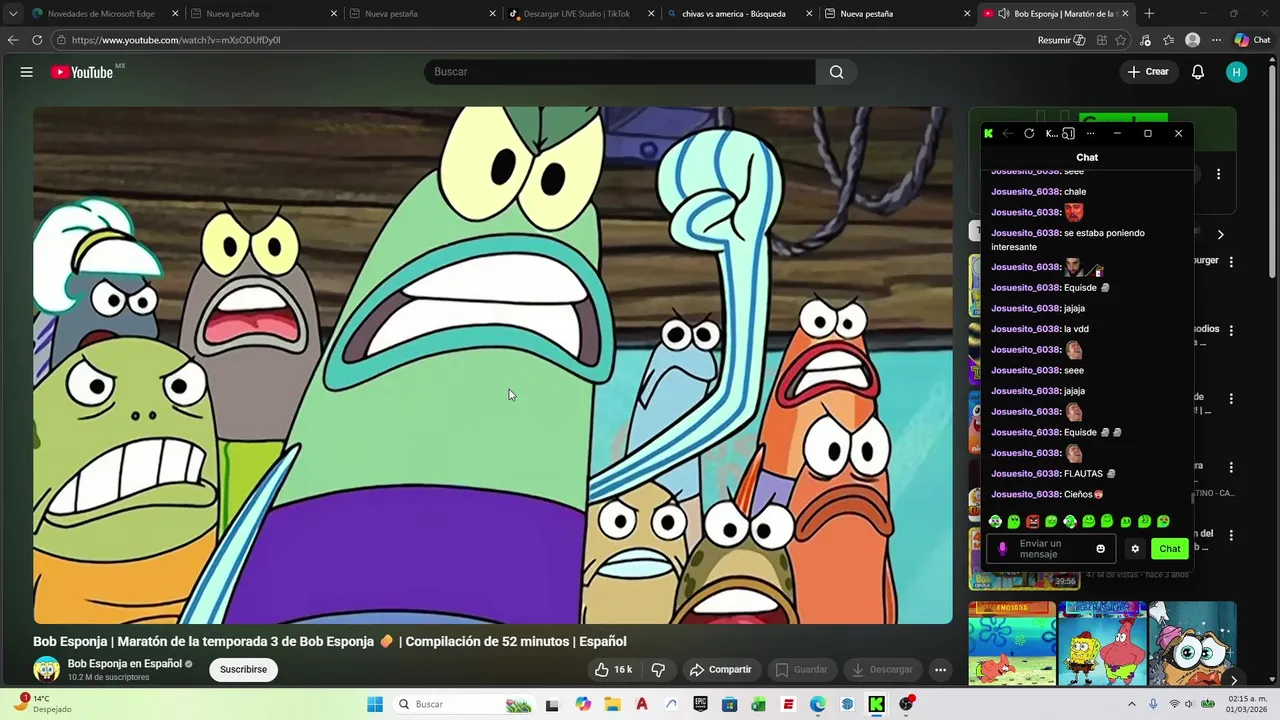The image size is (1280, 720).
Task: Refresh the Kick chat window
Action: pyautogui.click(x=1029, y=133)
